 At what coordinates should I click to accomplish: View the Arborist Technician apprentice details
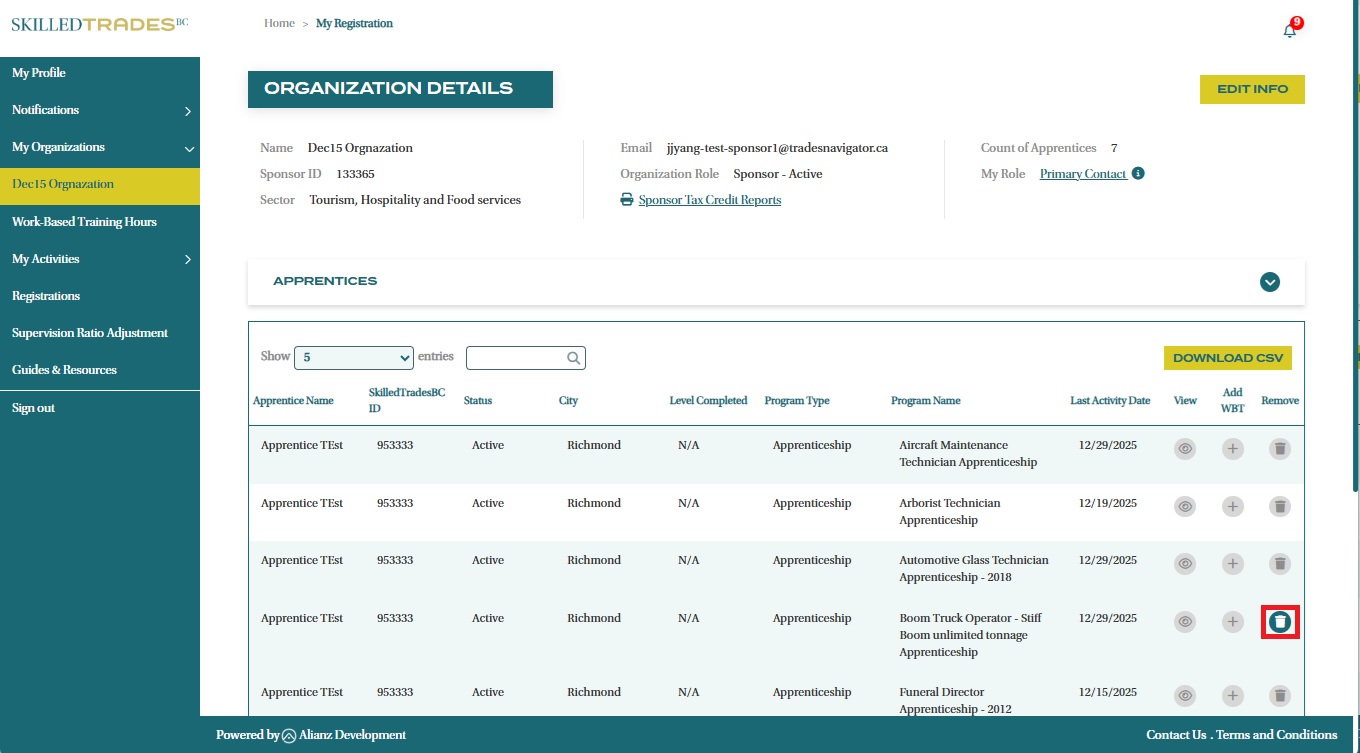click(1185, 507)
